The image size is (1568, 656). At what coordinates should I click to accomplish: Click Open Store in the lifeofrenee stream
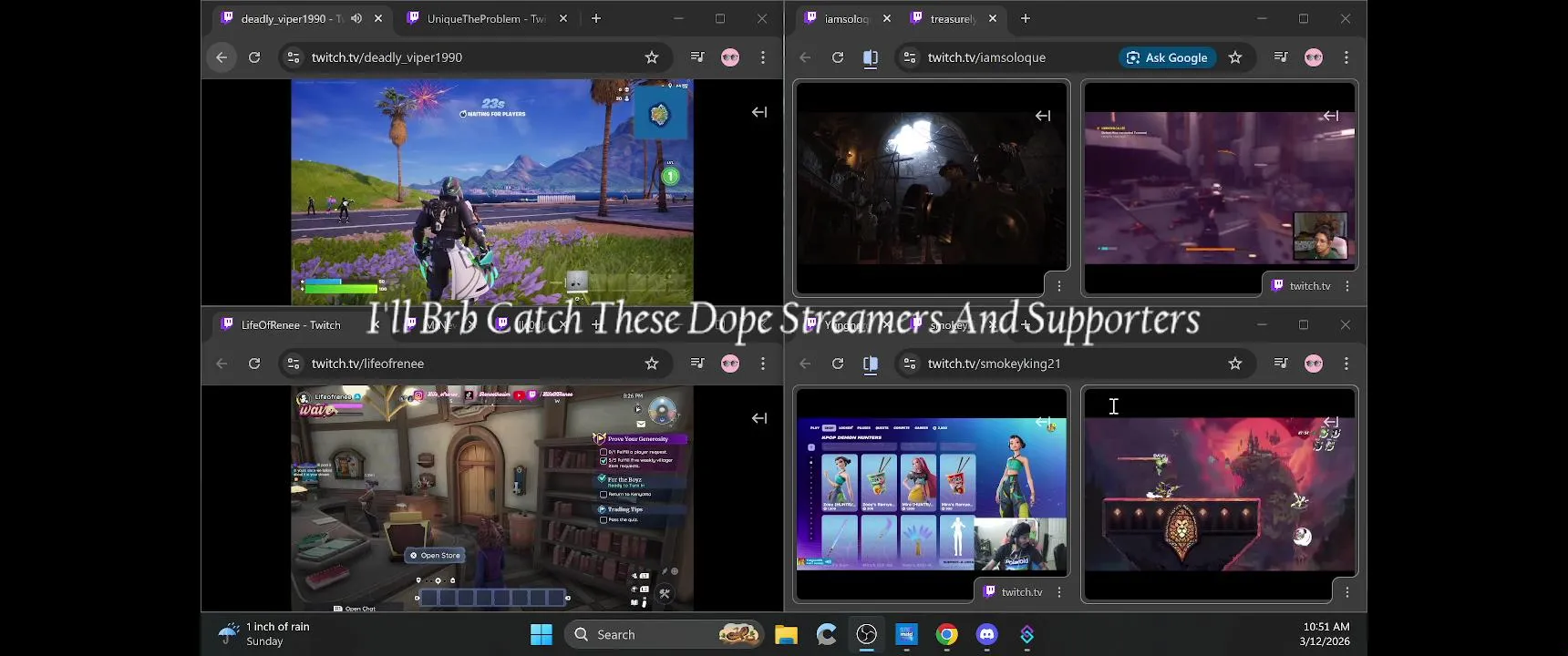click(x=436, y=555)
